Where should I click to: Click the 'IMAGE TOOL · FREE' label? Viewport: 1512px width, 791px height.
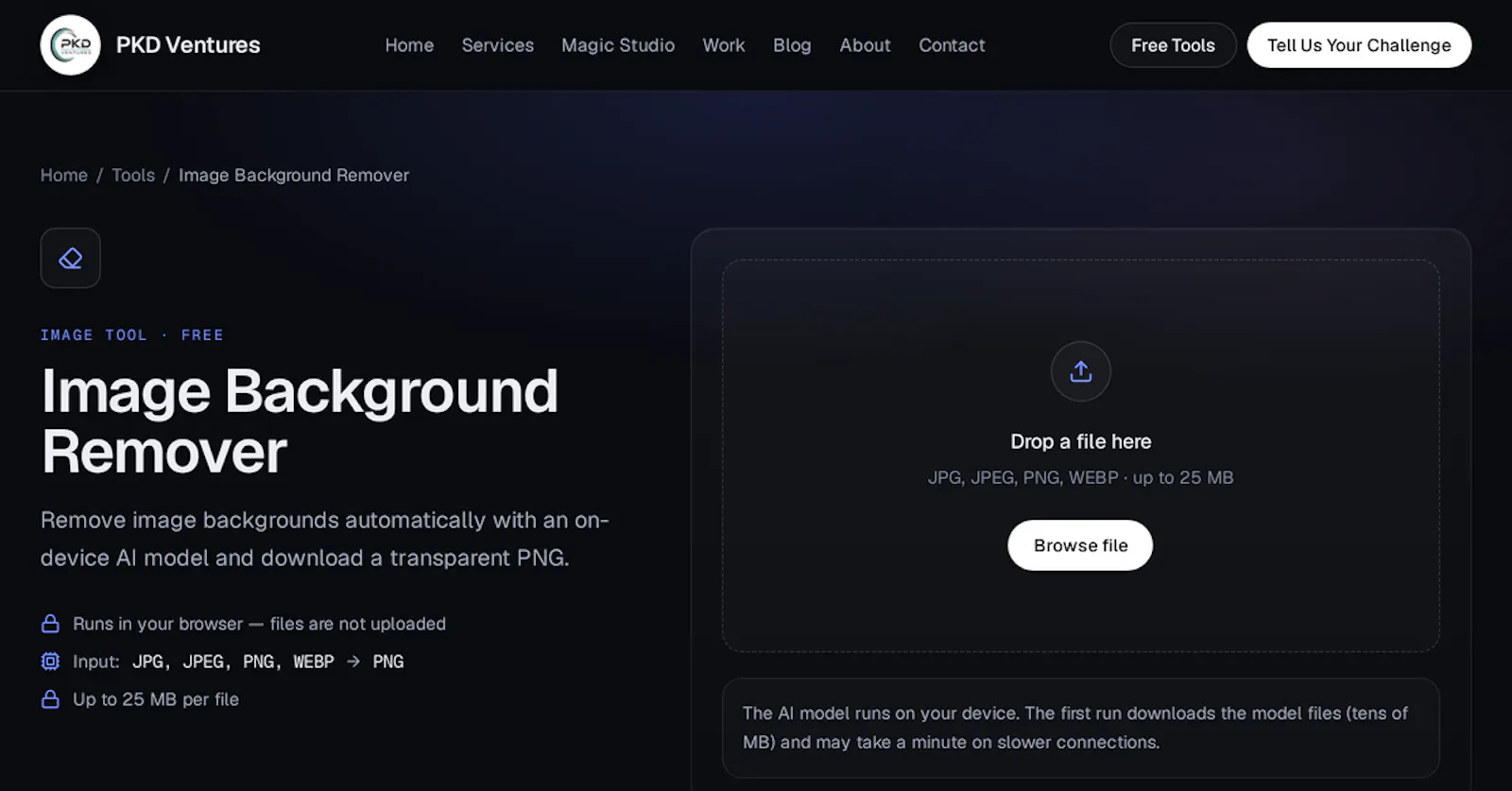point(132,335)
